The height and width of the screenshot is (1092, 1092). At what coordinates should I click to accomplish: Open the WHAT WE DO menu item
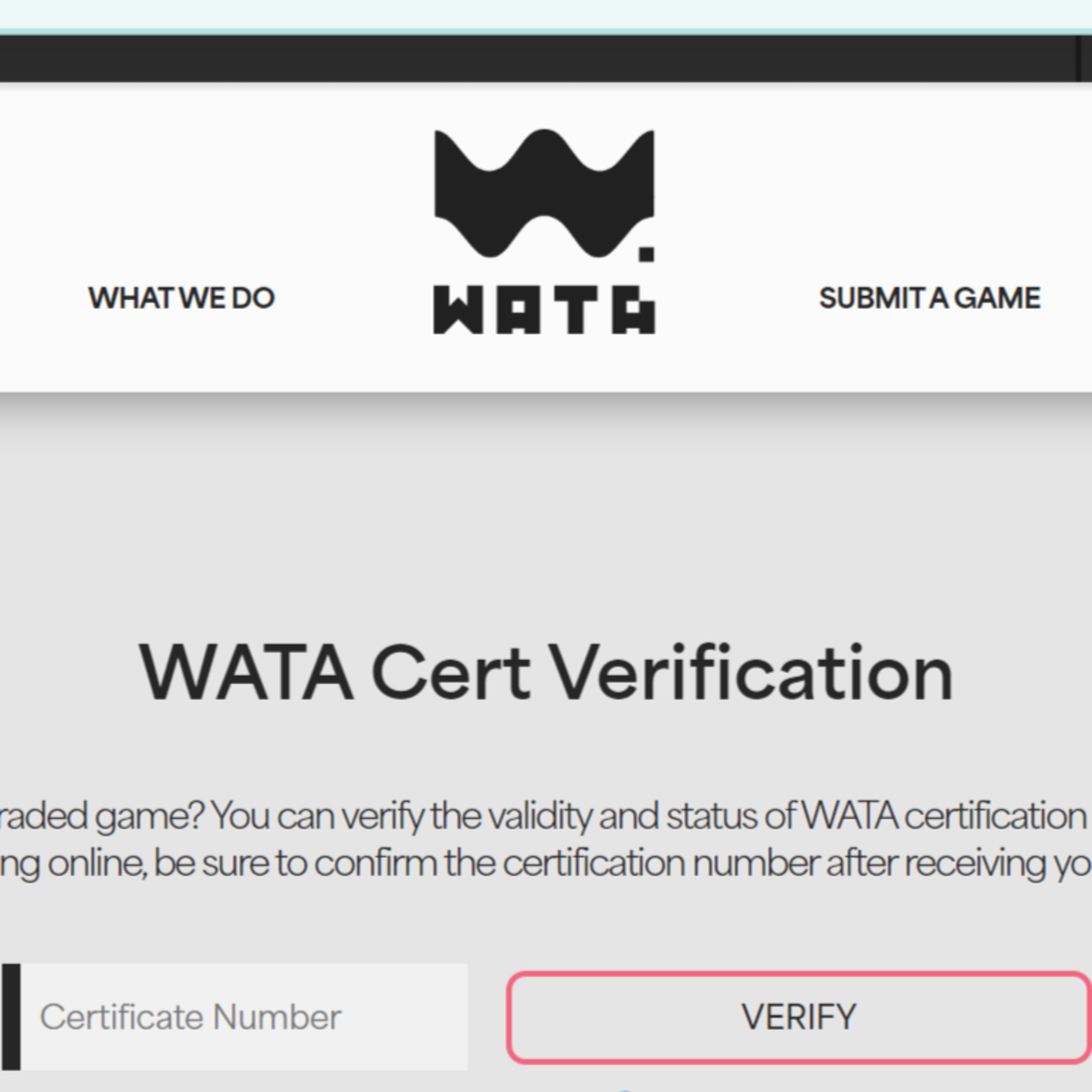[x=181, y=298]
